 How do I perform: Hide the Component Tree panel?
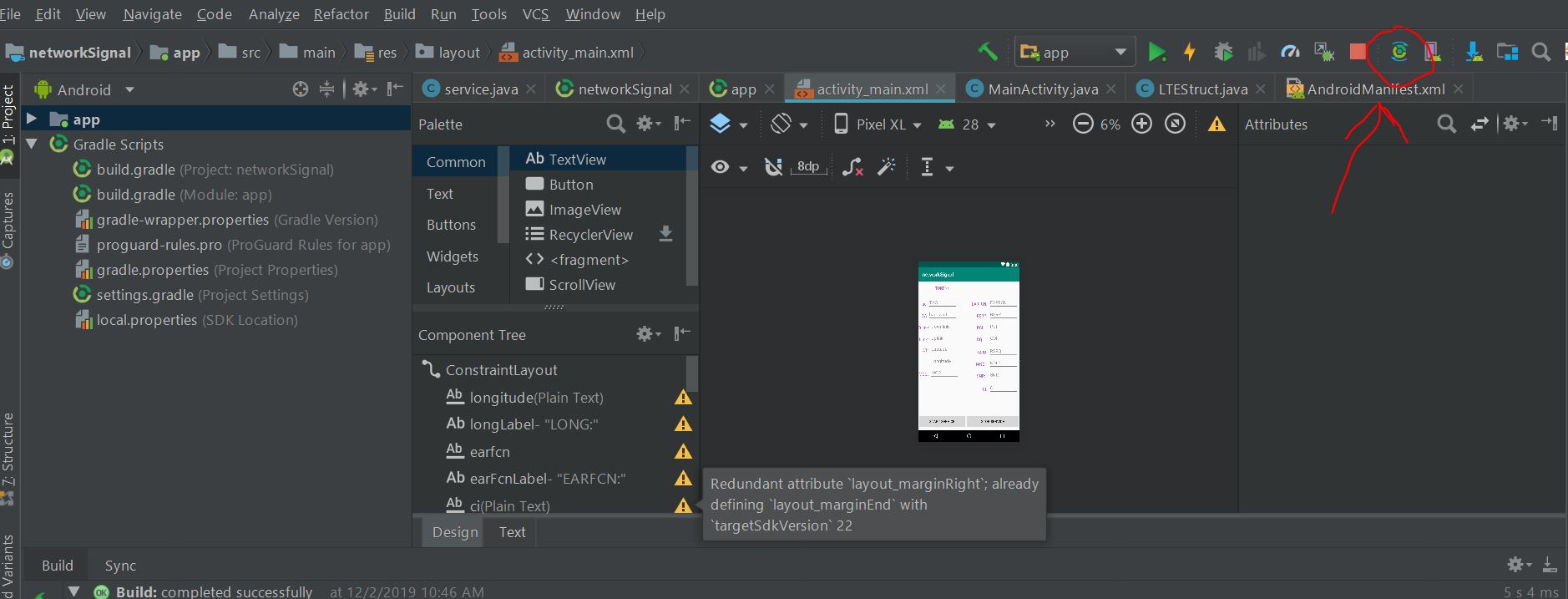[x=682, y=333]
